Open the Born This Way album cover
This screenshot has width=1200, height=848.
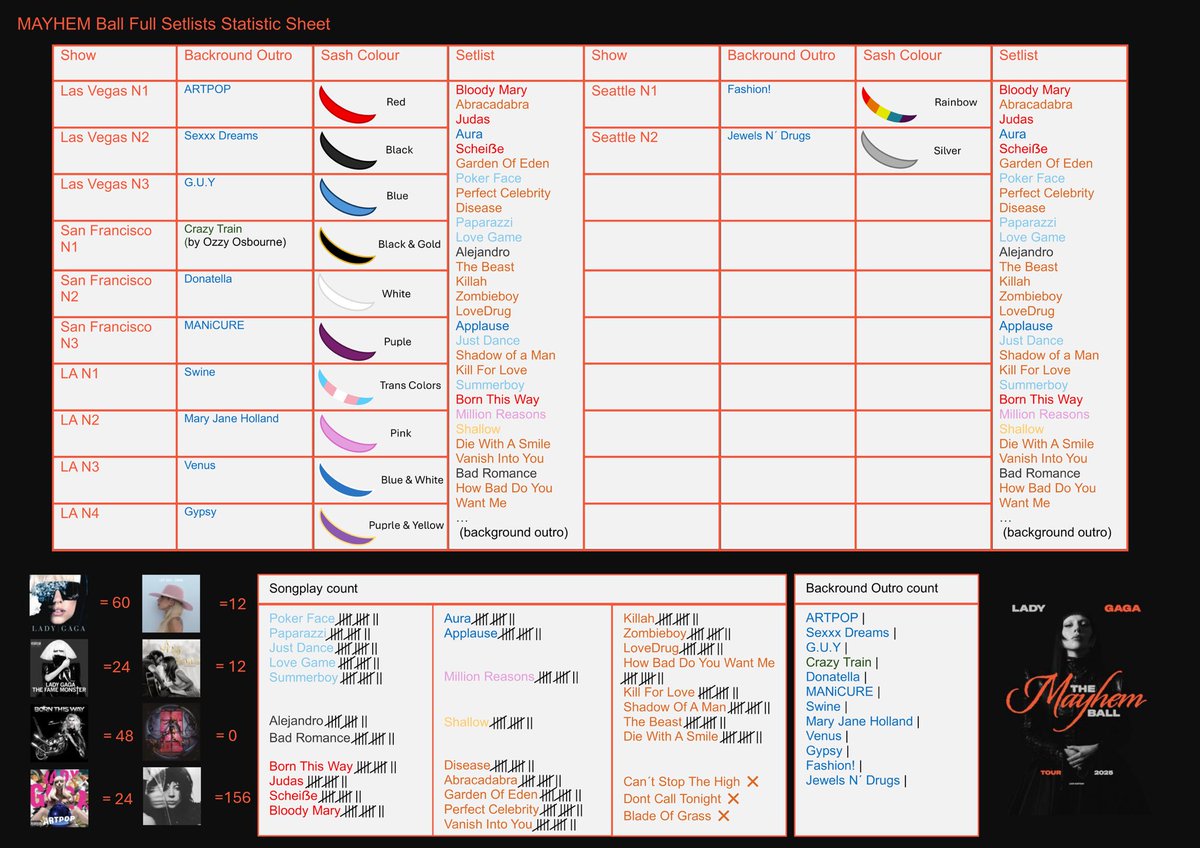[x=58, y=733]
